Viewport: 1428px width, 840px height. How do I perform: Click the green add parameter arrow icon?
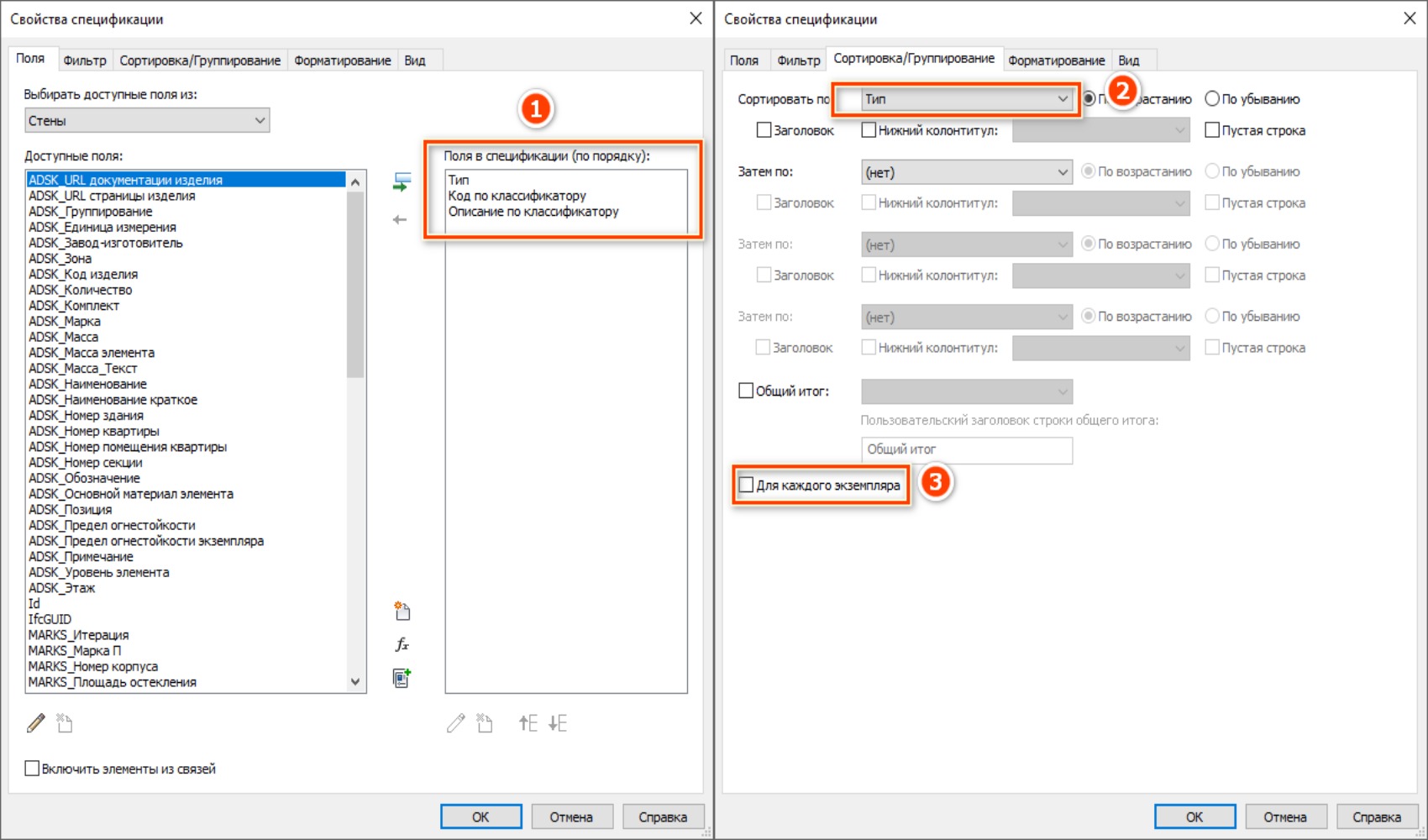[402, 182]
